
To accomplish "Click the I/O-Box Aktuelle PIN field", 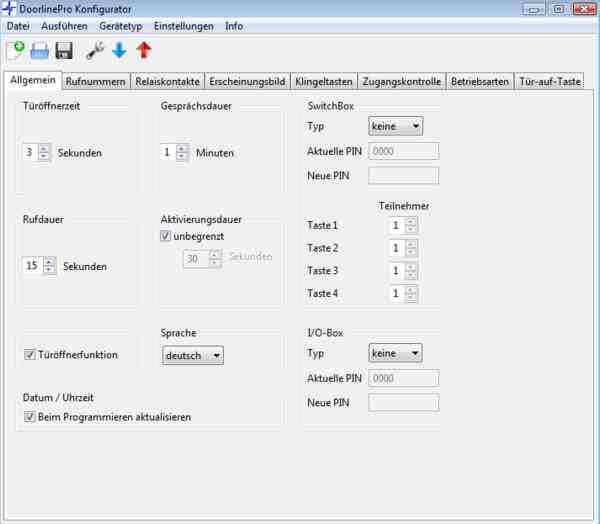I will [404, 378].
